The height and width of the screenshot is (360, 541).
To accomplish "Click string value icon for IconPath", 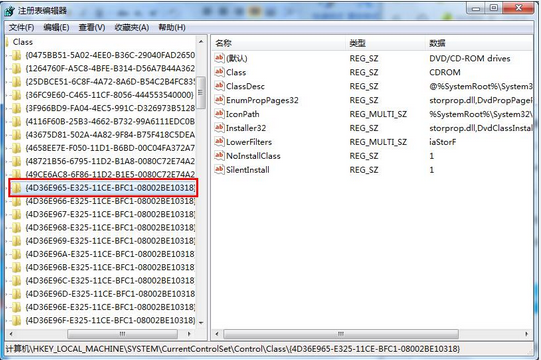I will pos(219,114).
